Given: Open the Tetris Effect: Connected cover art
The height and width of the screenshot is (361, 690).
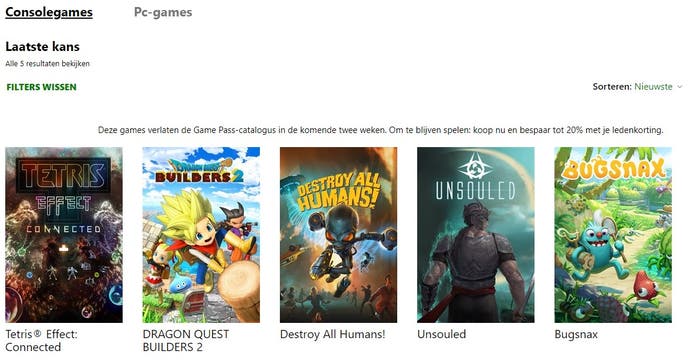Looking at the screenshot, I should (x=64, y=235).
